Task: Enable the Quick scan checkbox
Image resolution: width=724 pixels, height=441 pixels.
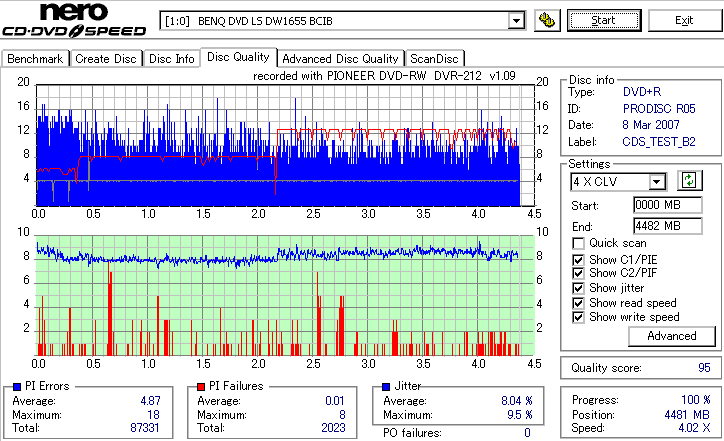Action: click(578, 243)
